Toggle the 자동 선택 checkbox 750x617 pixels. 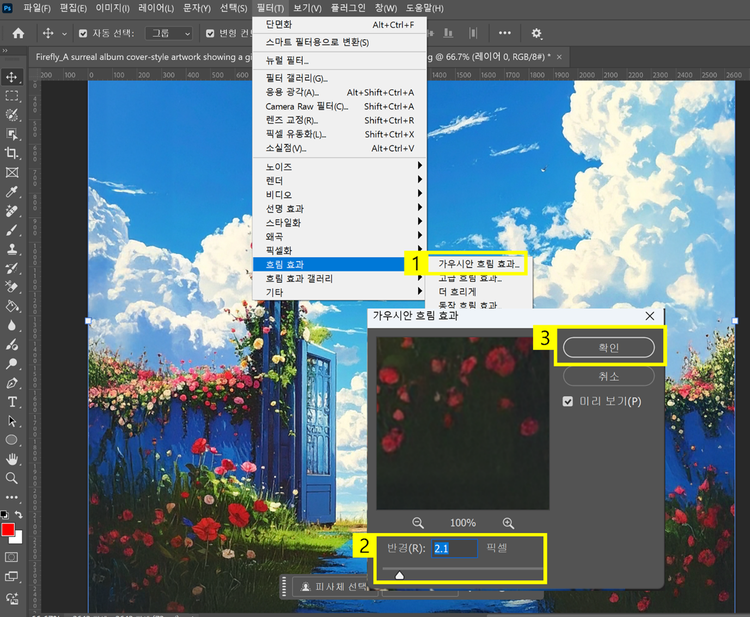click(83, 33)
